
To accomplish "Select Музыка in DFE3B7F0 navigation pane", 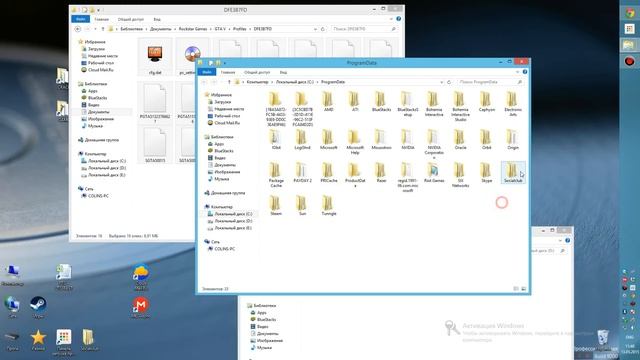I will [95, 126].
